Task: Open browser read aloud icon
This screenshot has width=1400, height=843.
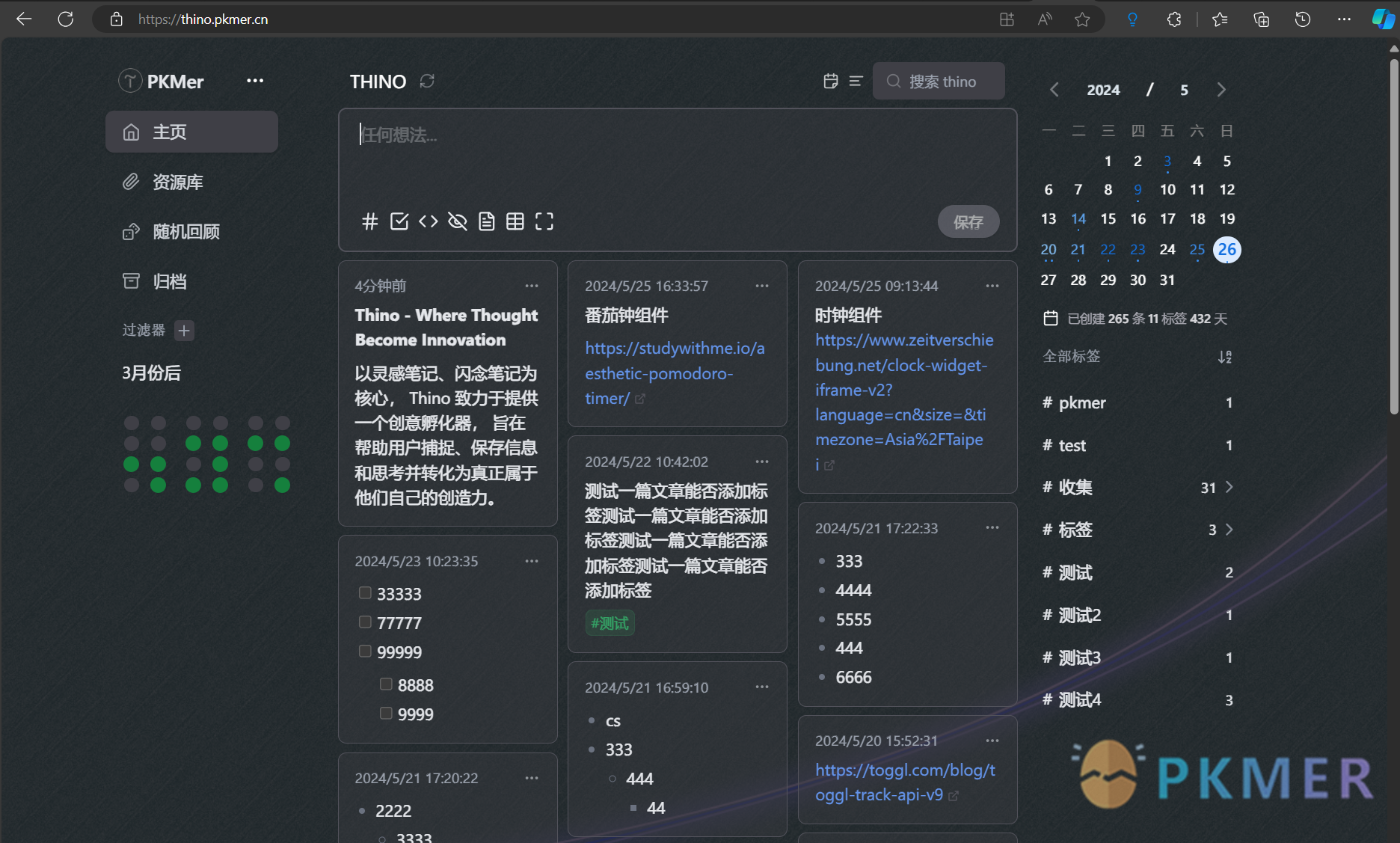Action: coord(1045,19)
